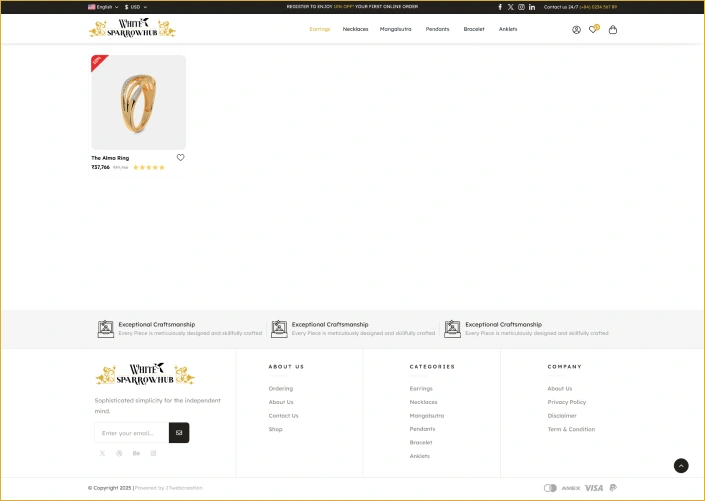
Task: Expand the English language dropdown
Action: (103, 7)
